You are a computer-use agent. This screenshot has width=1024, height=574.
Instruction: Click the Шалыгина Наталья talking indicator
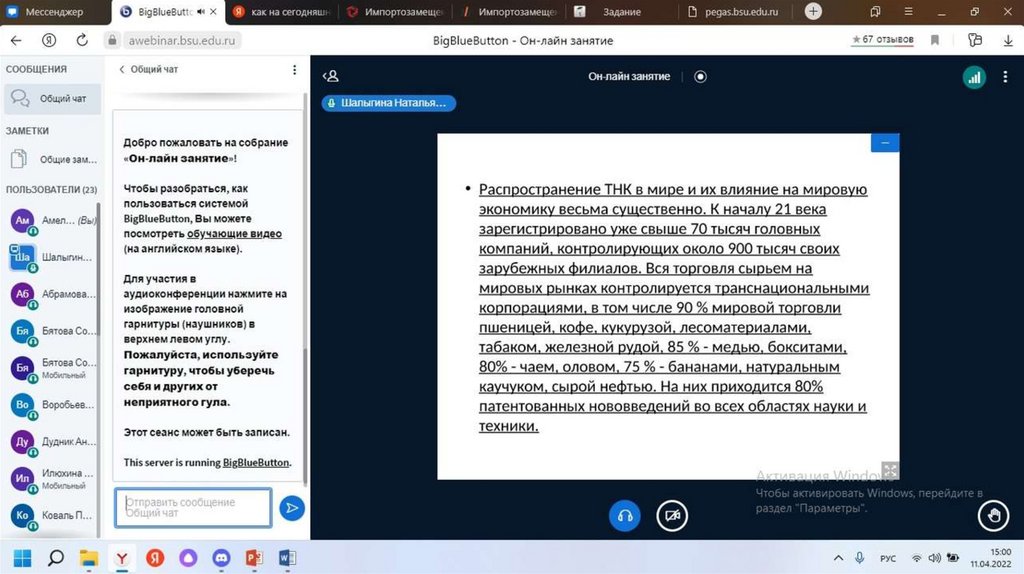pos(389,103)
